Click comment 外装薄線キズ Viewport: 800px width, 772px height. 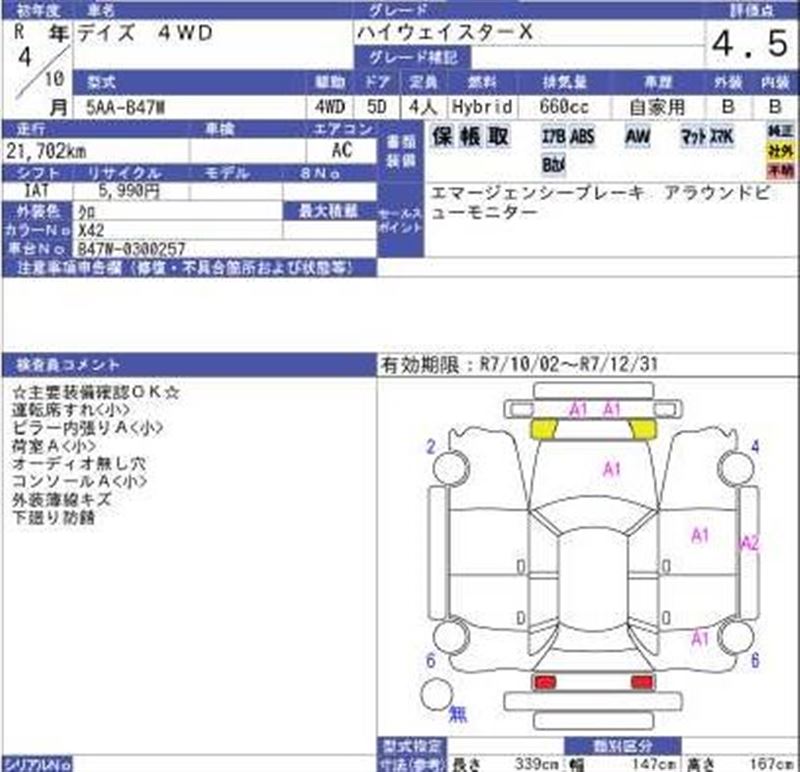point(61,499)
